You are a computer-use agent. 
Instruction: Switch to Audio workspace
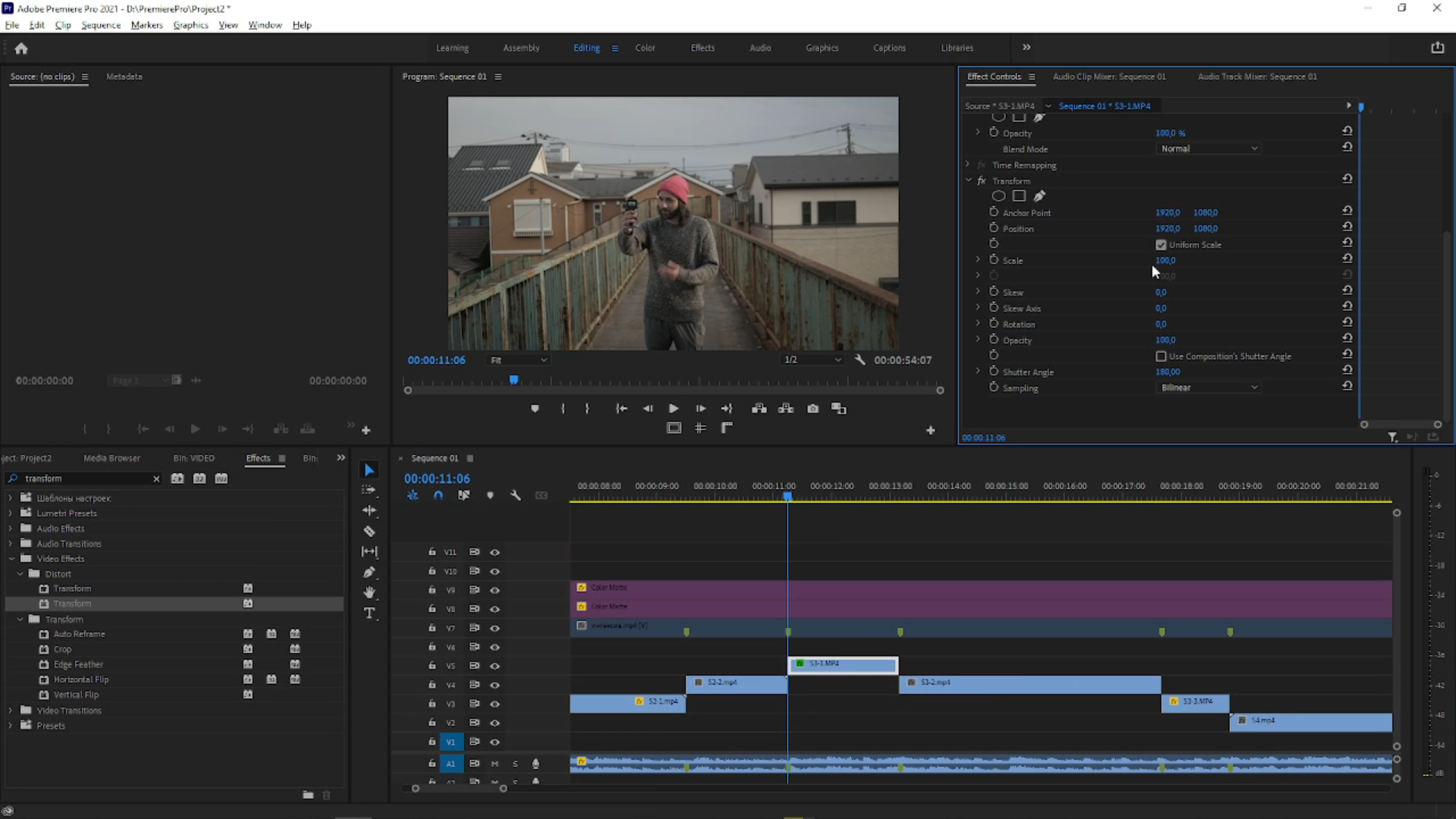click(760, 48)
